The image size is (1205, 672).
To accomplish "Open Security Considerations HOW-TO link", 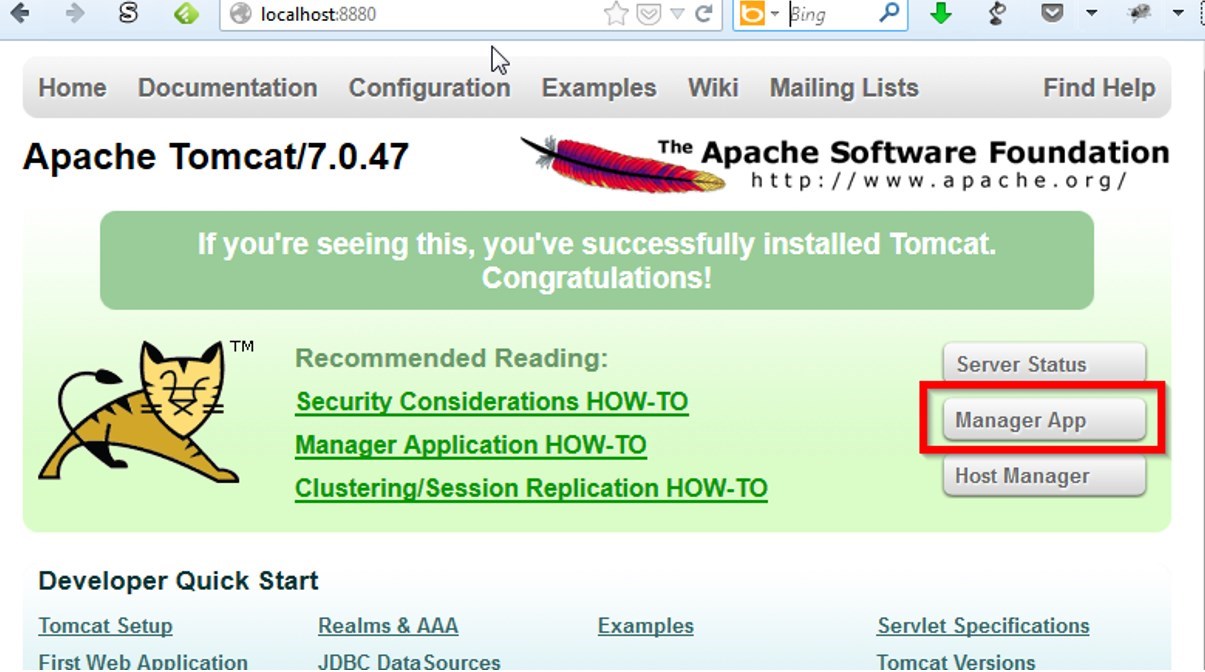I will click(492, 402).
